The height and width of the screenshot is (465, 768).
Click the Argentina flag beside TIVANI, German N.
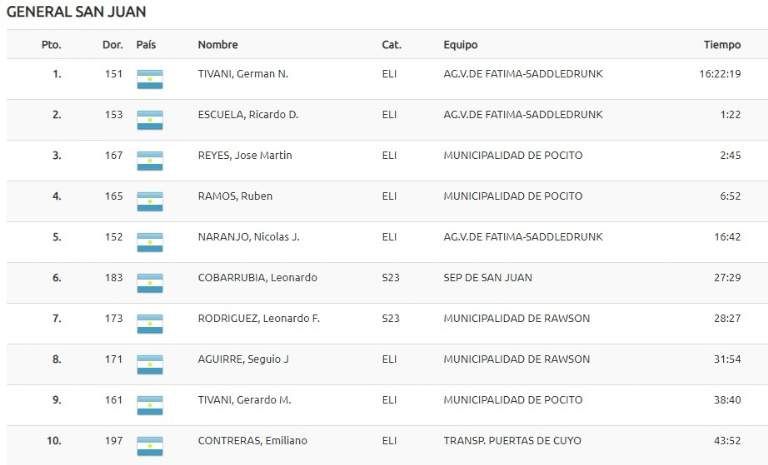tap(149, 79)
